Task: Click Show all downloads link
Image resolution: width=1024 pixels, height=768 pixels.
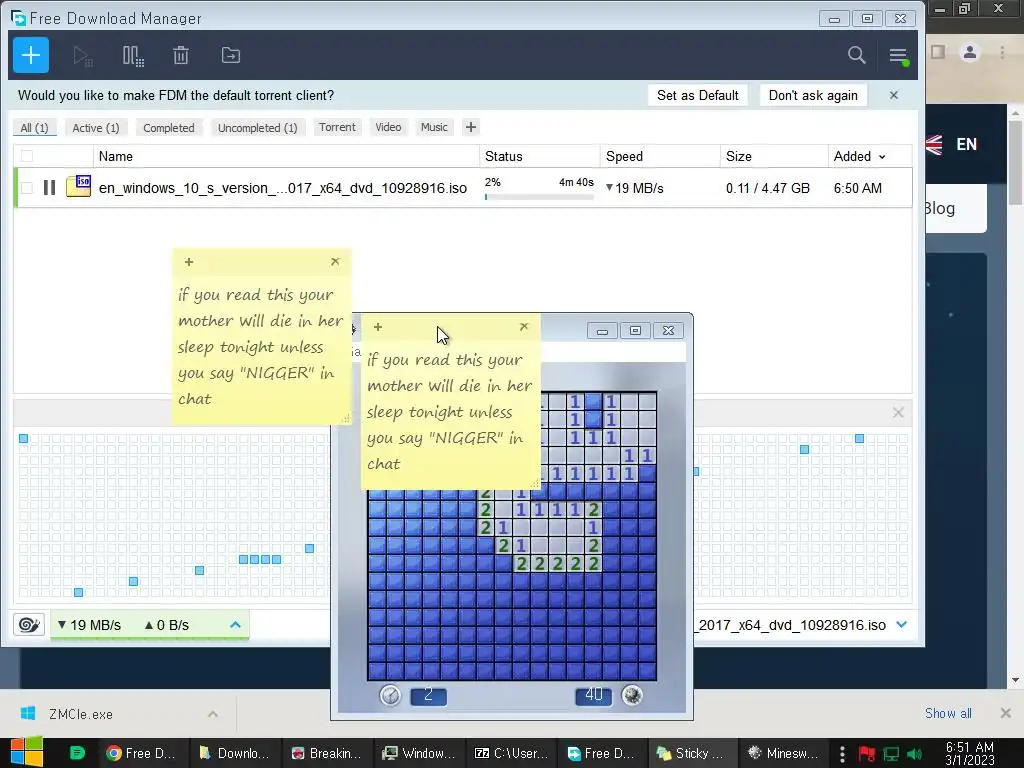Action: pyautogui.click(x=948, y=713)
